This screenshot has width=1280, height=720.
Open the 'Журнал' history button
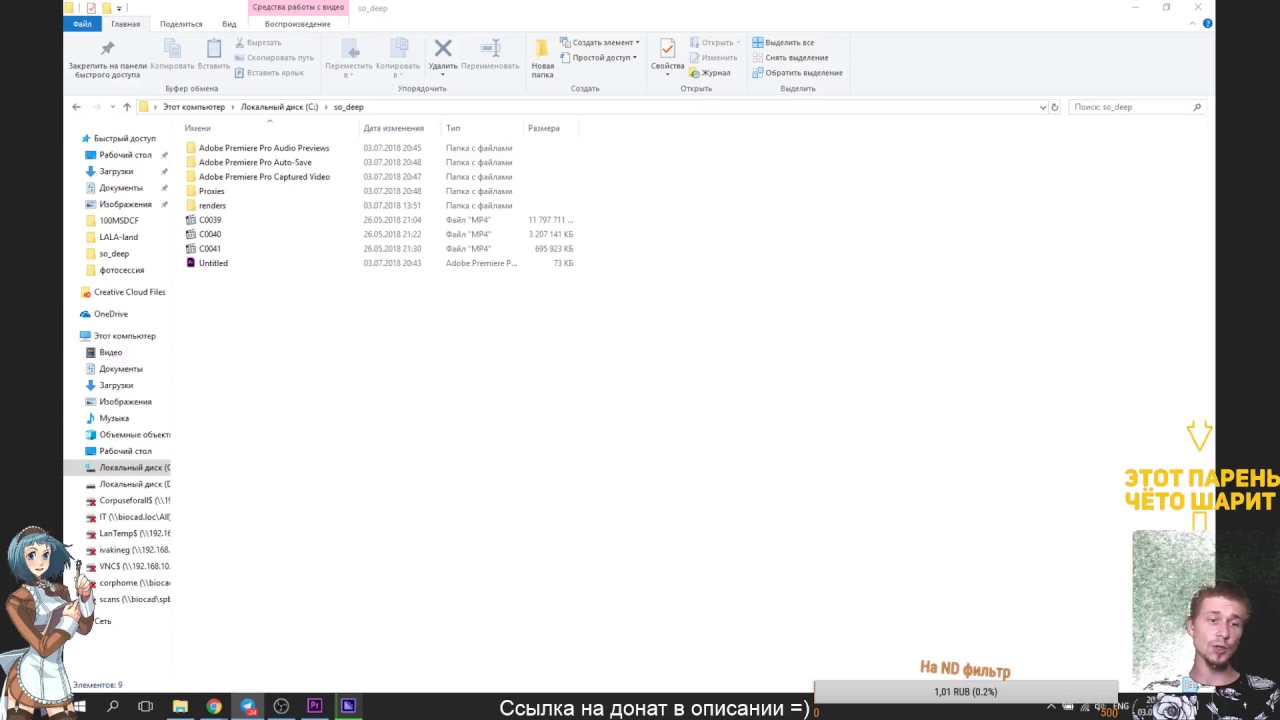click(x=710, y=73)
